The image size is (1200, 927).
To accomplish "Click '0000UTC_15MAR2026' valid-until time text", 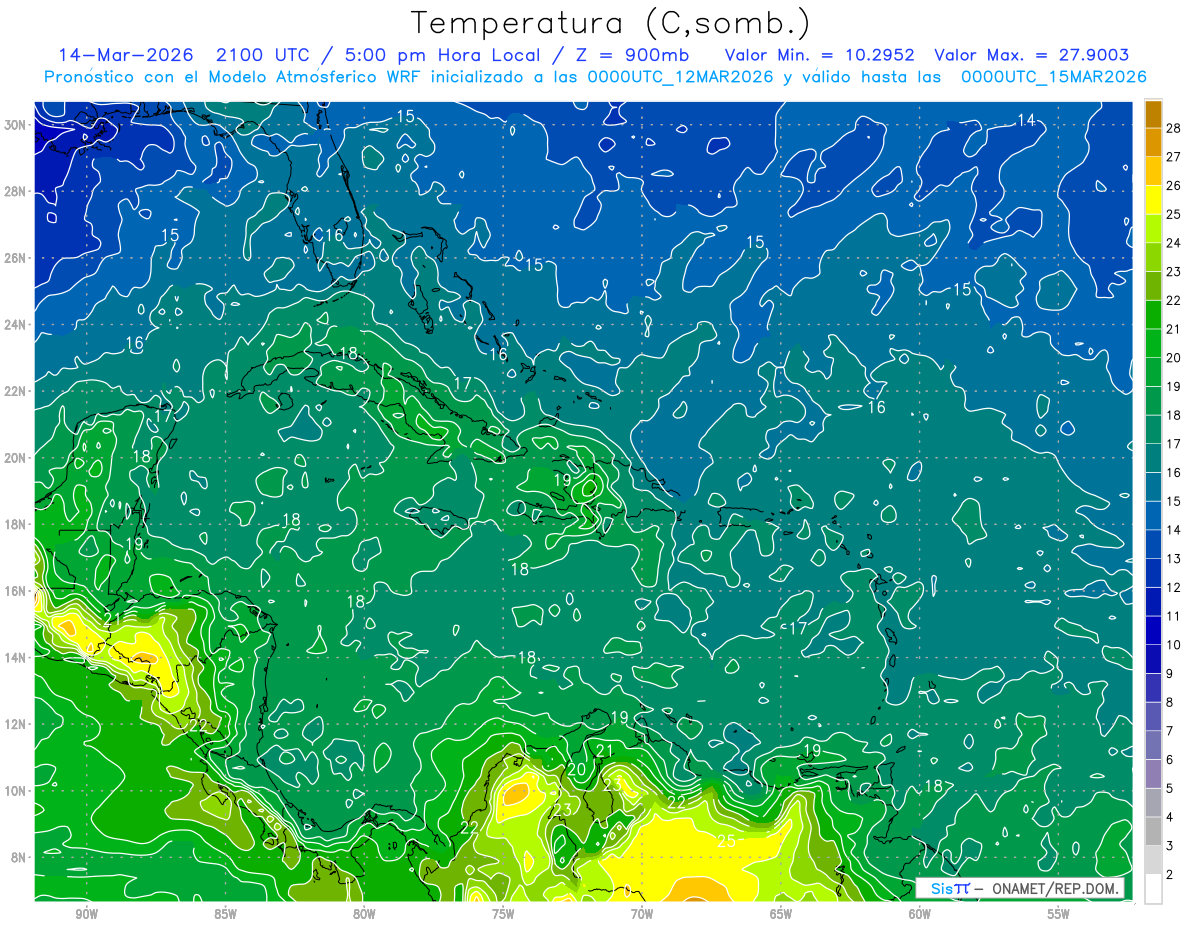I will click(1053, 77).
